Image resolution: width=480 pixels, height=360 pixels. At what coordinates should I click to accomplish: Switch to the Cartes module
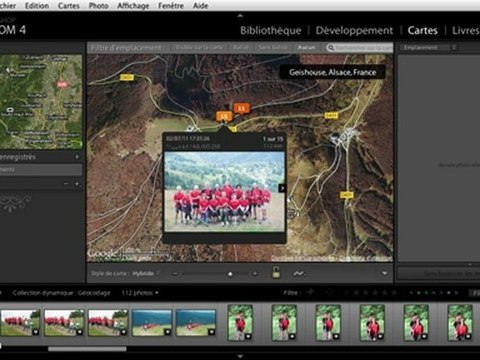coord(423,30)
